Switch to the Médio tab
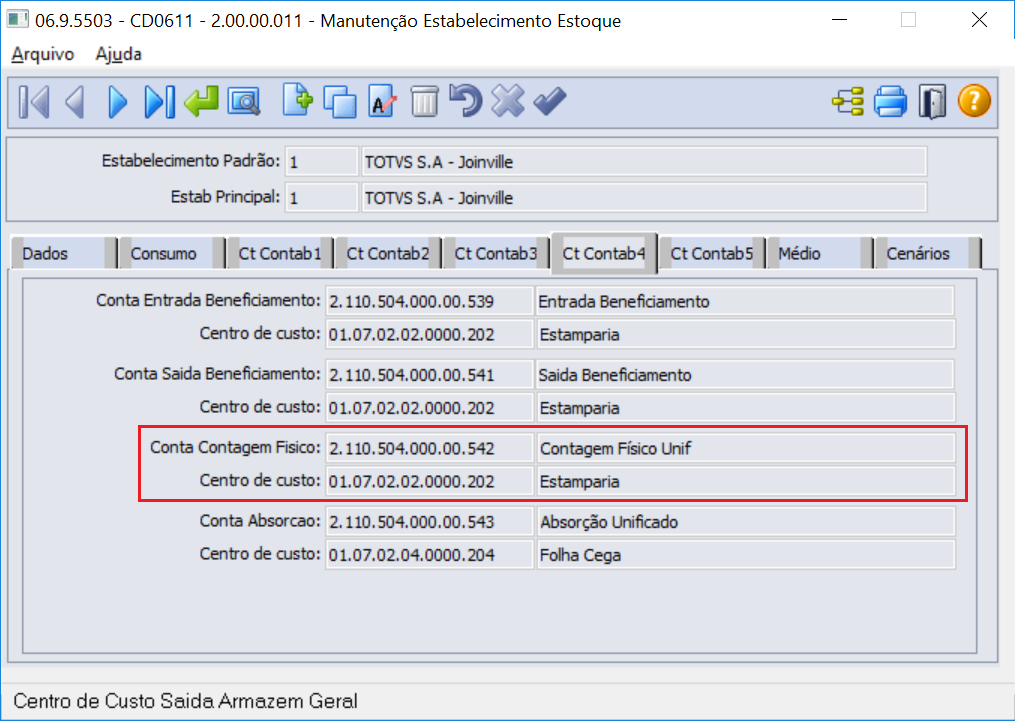 820,253
